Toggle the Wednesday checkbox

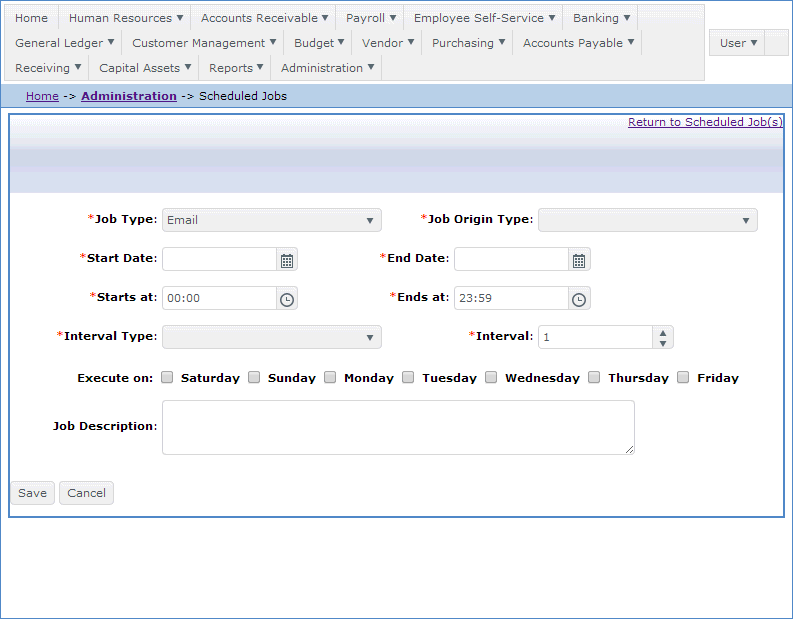point(492,378)
